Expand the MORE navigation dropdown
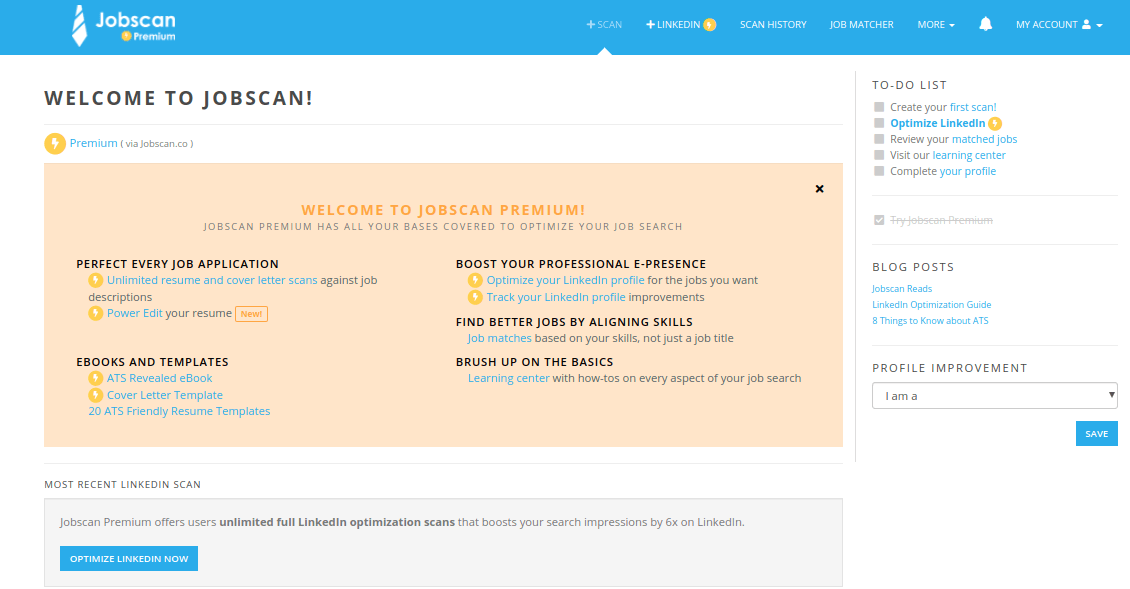 (x=936, y=24)
